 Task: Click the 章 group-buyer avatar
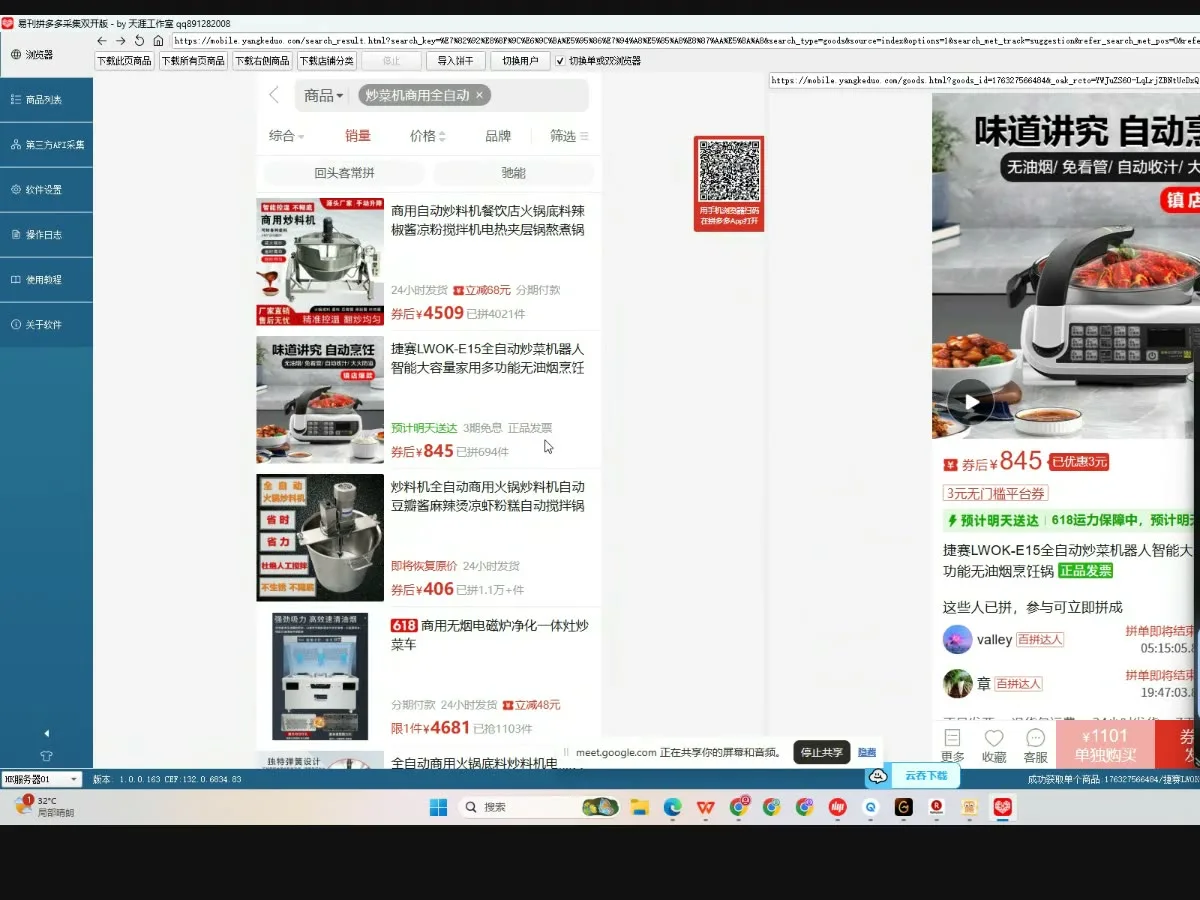(x=958, y=683)
